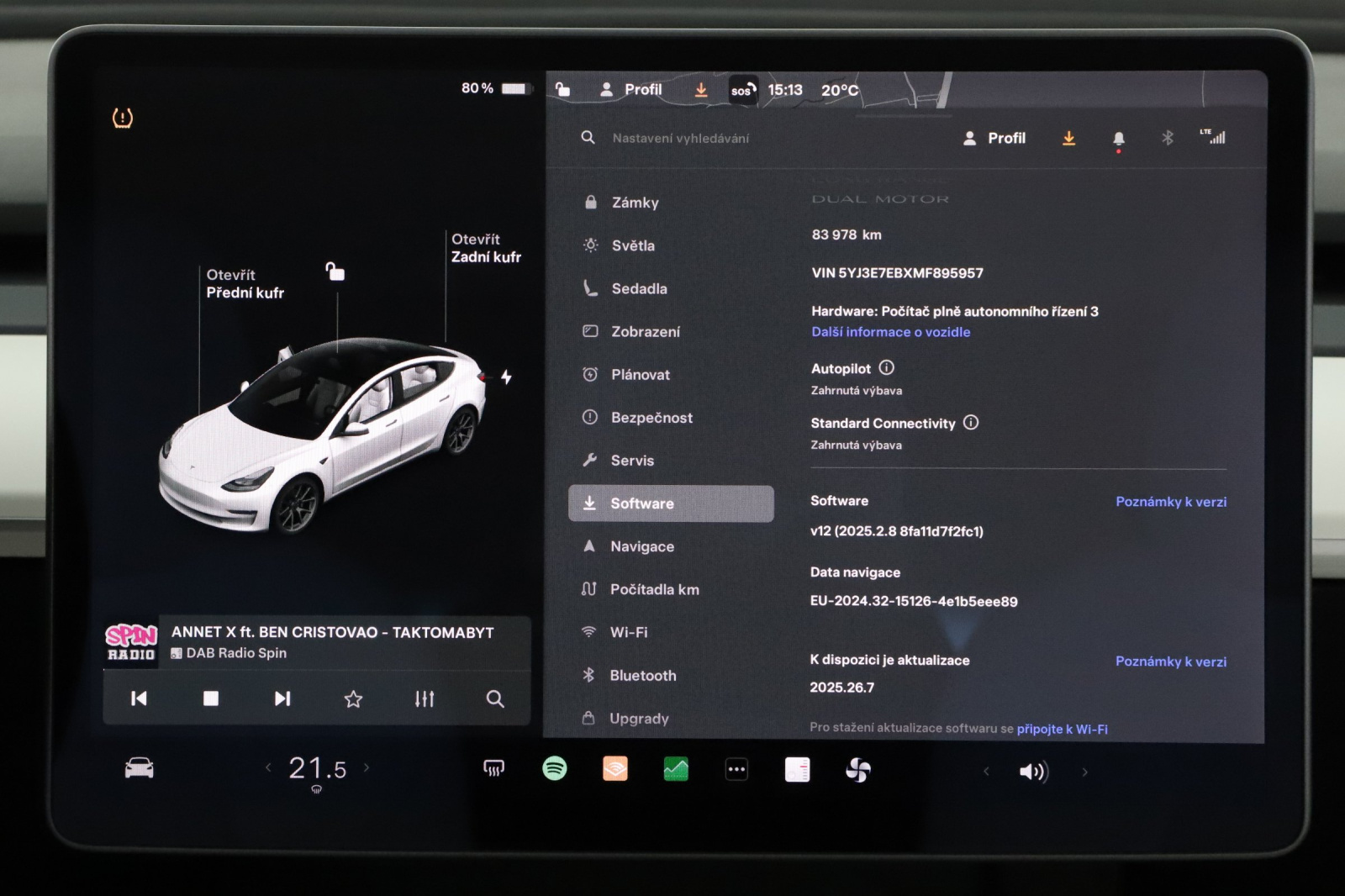This screenshot has width=1345, height=896.
Task: Launch the Spotify app
Action: tap(555, 768)
